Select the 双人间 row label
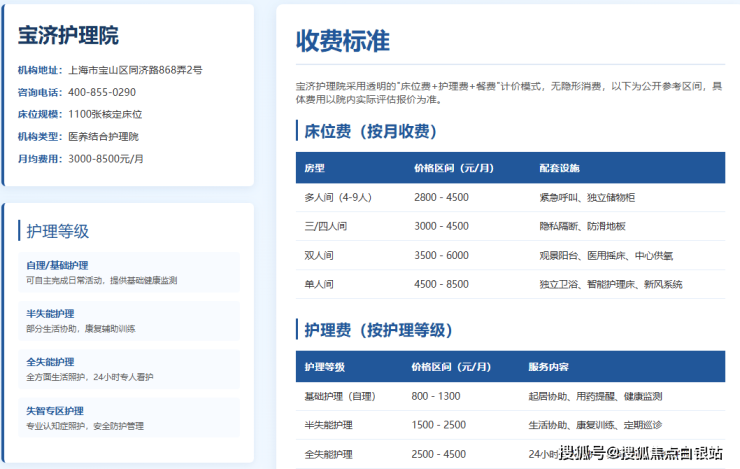Screen dimensions: 740x469 pos(319,256)
